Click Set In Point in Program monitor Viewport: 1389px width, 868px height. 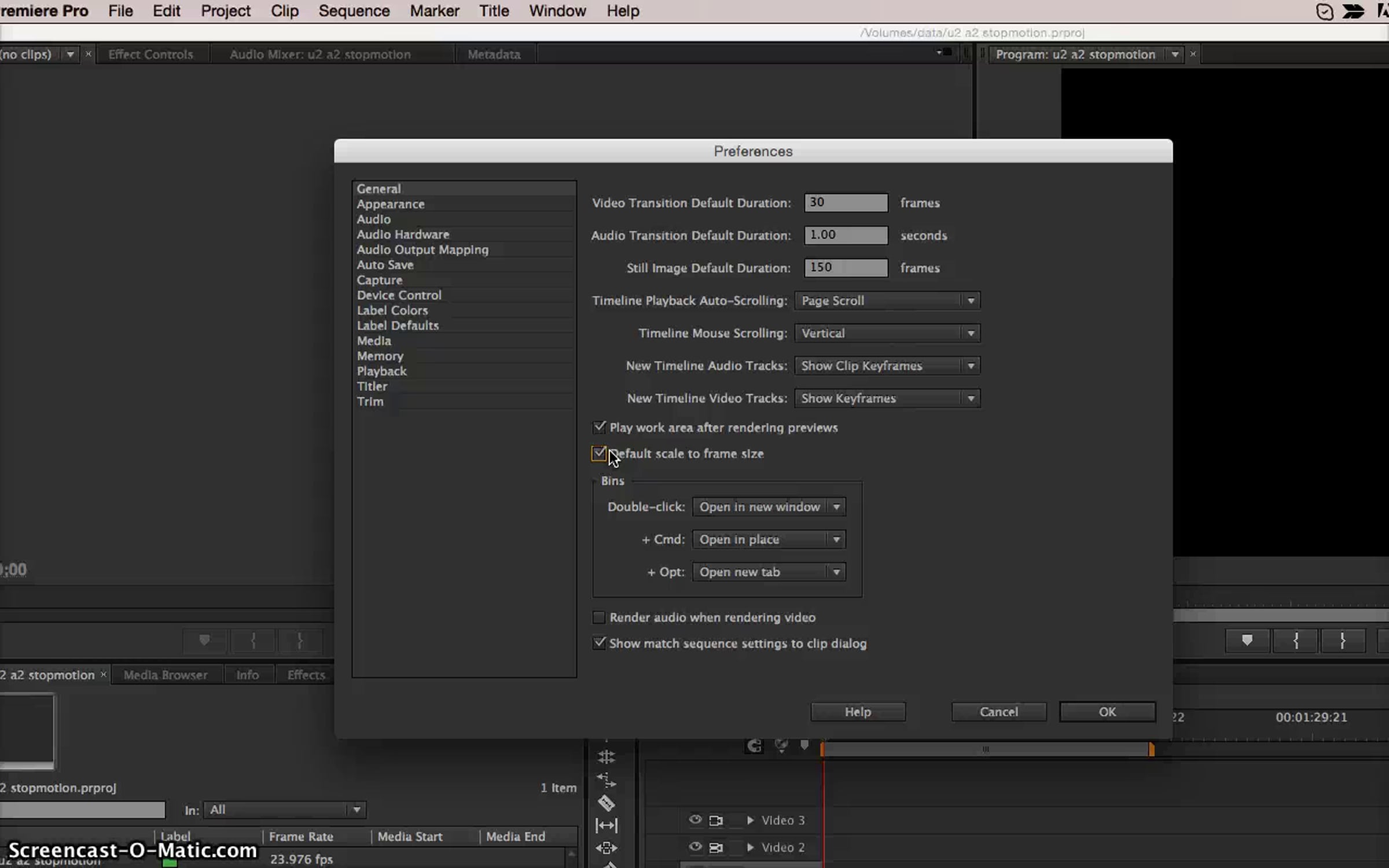point(1296,640)
